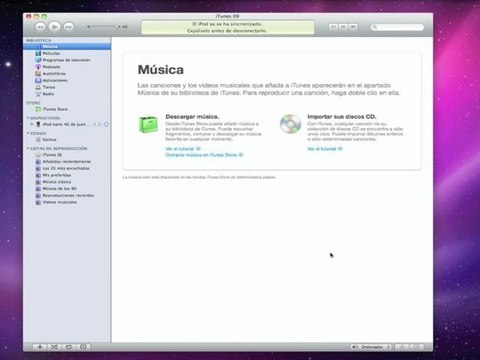Open the Audiolibros sidebar icon
Viewport: 480px width, 360px height.
coord(38,74)
